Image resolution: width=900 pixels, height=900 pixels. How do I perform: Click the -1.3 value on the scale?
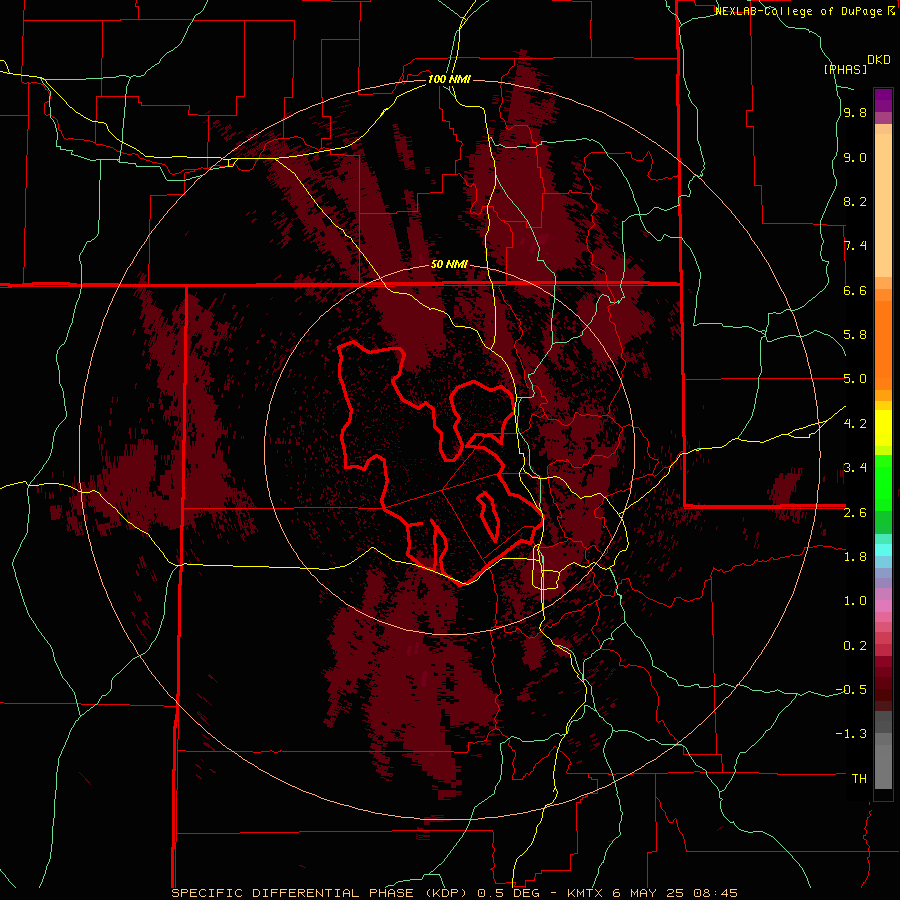click(x=851, y=734)
